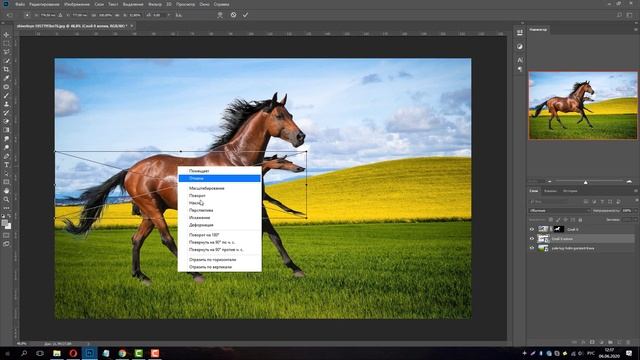Select the History Brush tool
The width and height of the screenshot is (640, 360).
tap(6, 113)
